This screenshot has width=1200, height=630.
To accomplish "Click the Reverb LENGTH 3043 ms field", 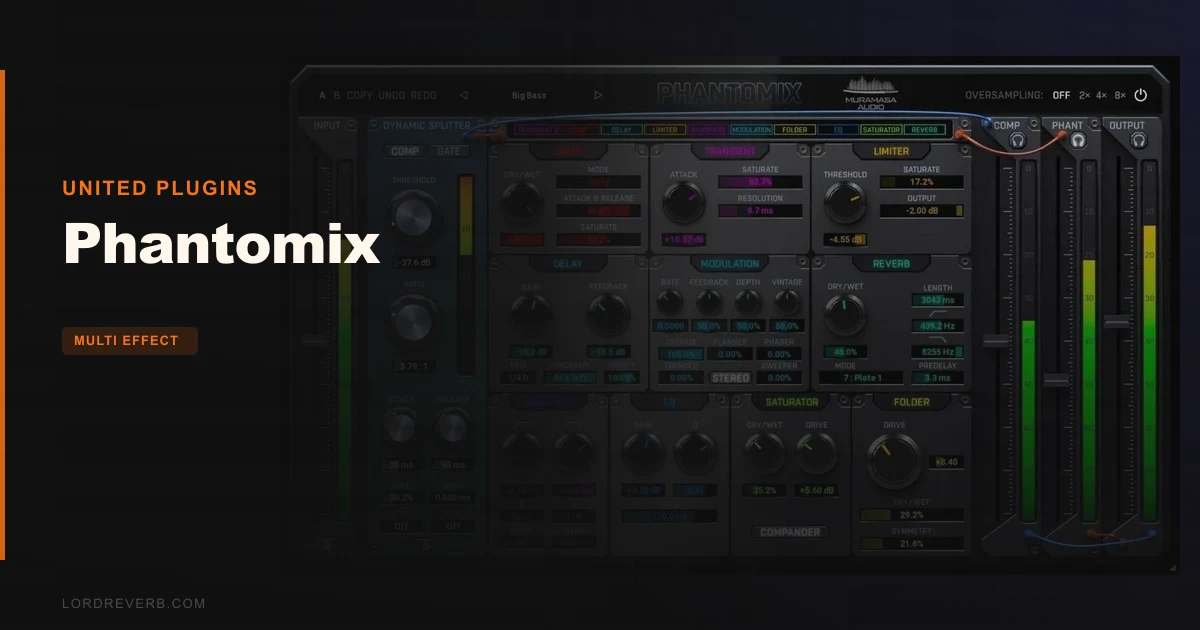I will pyautogui.click(x=938, y=300).
